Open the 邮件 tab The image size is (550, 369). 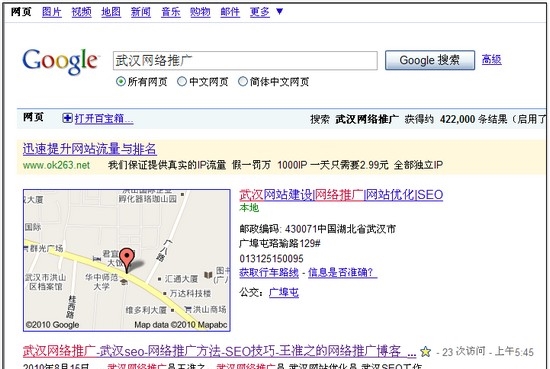click(x=230, y=12)
